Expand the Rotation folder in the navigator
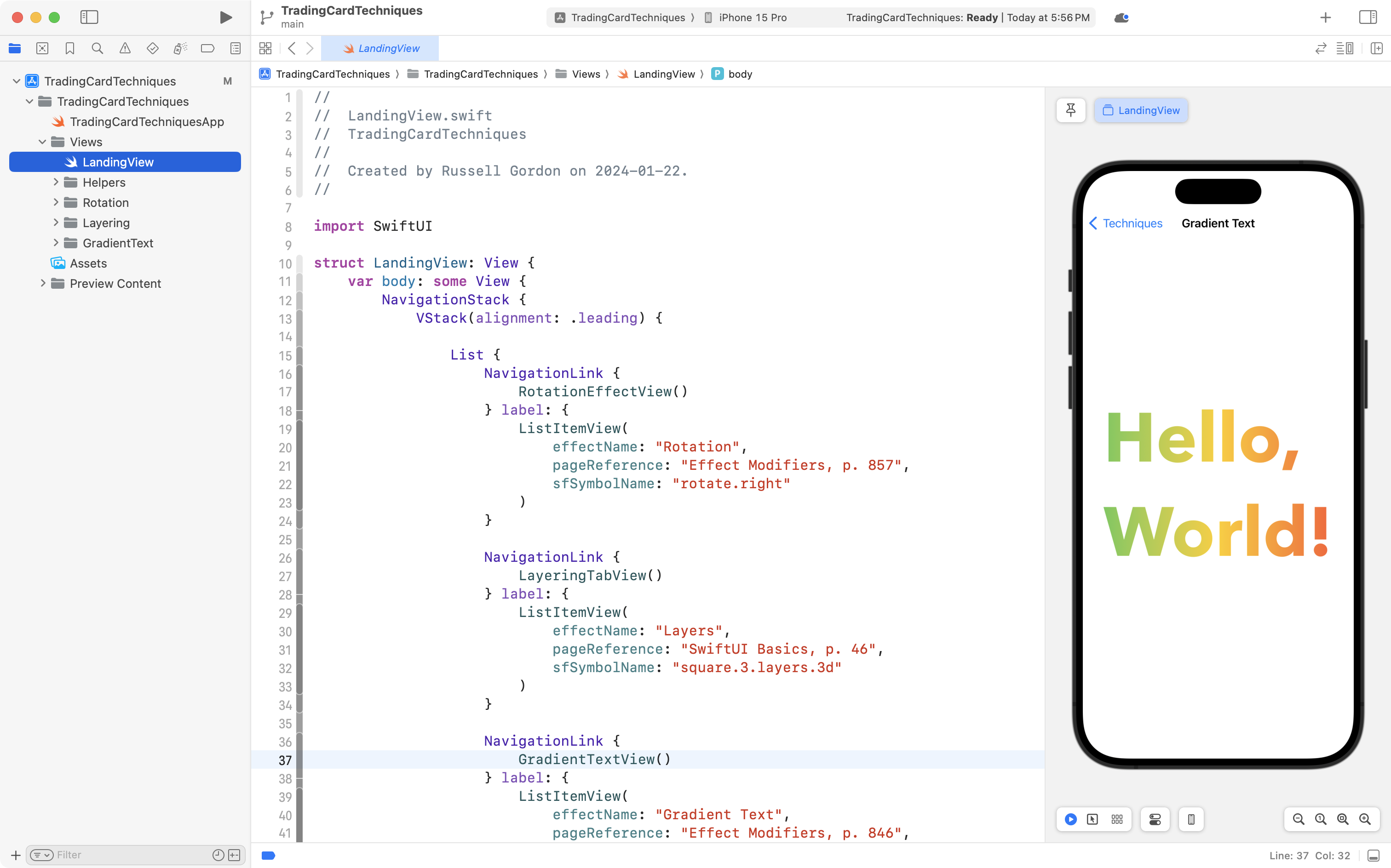Viewport: 1391px width, 868px height. 56,202
